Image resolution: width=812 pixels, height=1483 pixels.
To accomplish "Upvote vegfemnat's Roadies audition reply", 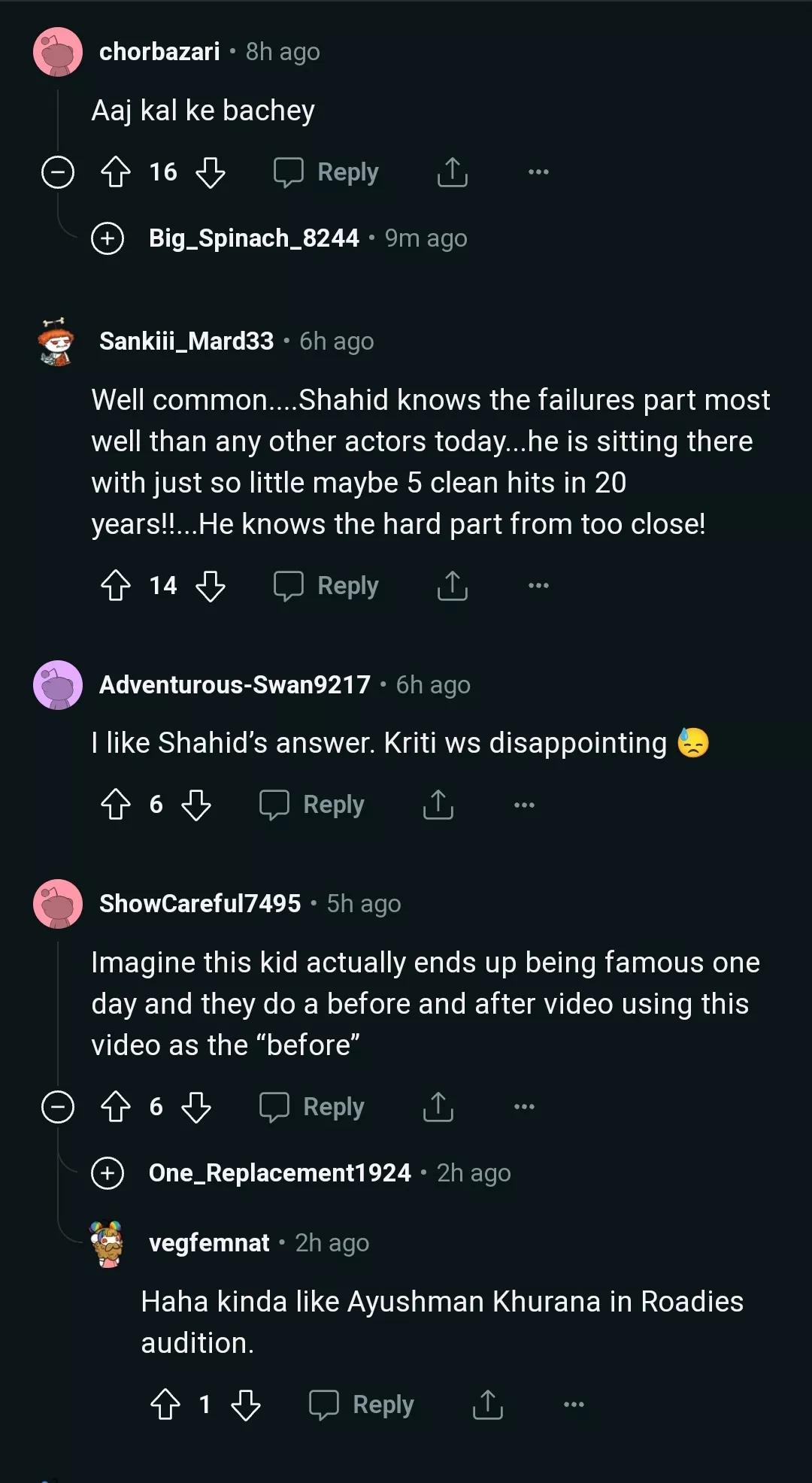I will [x=165, y=1405].
